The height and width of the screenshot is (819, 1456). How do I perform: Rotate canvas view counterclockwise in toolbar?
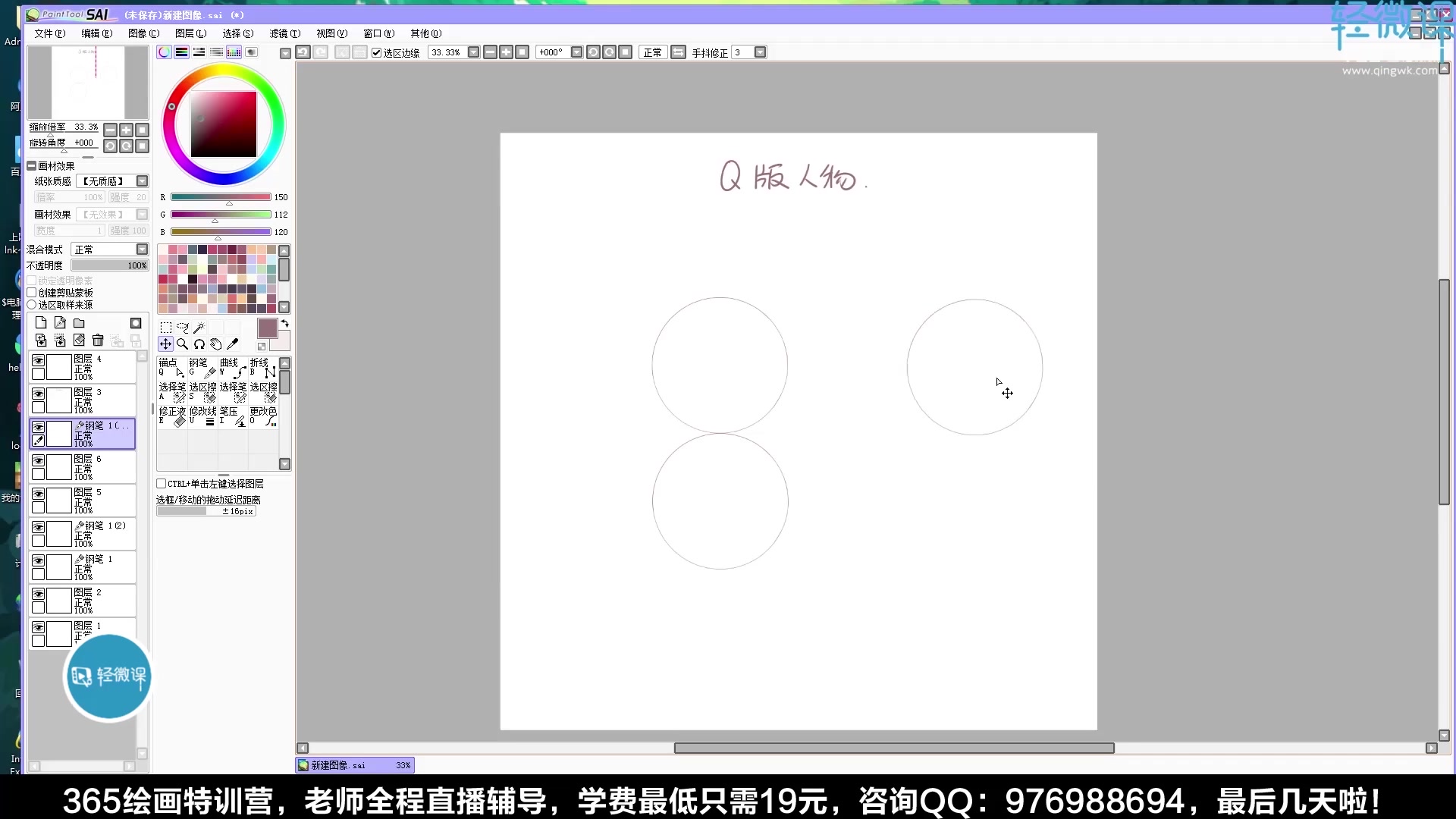coord(593,52)
